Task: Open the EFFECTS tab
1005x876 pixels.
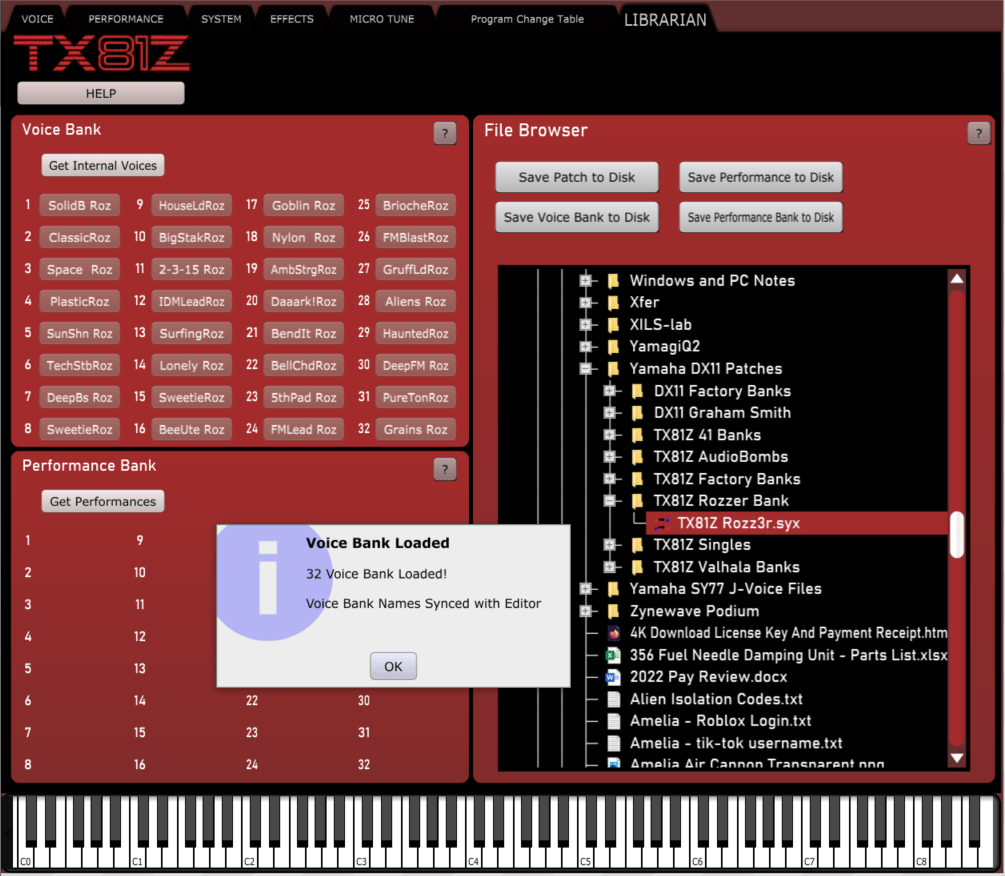Action: pyautogui.click(x=292, y=19)
